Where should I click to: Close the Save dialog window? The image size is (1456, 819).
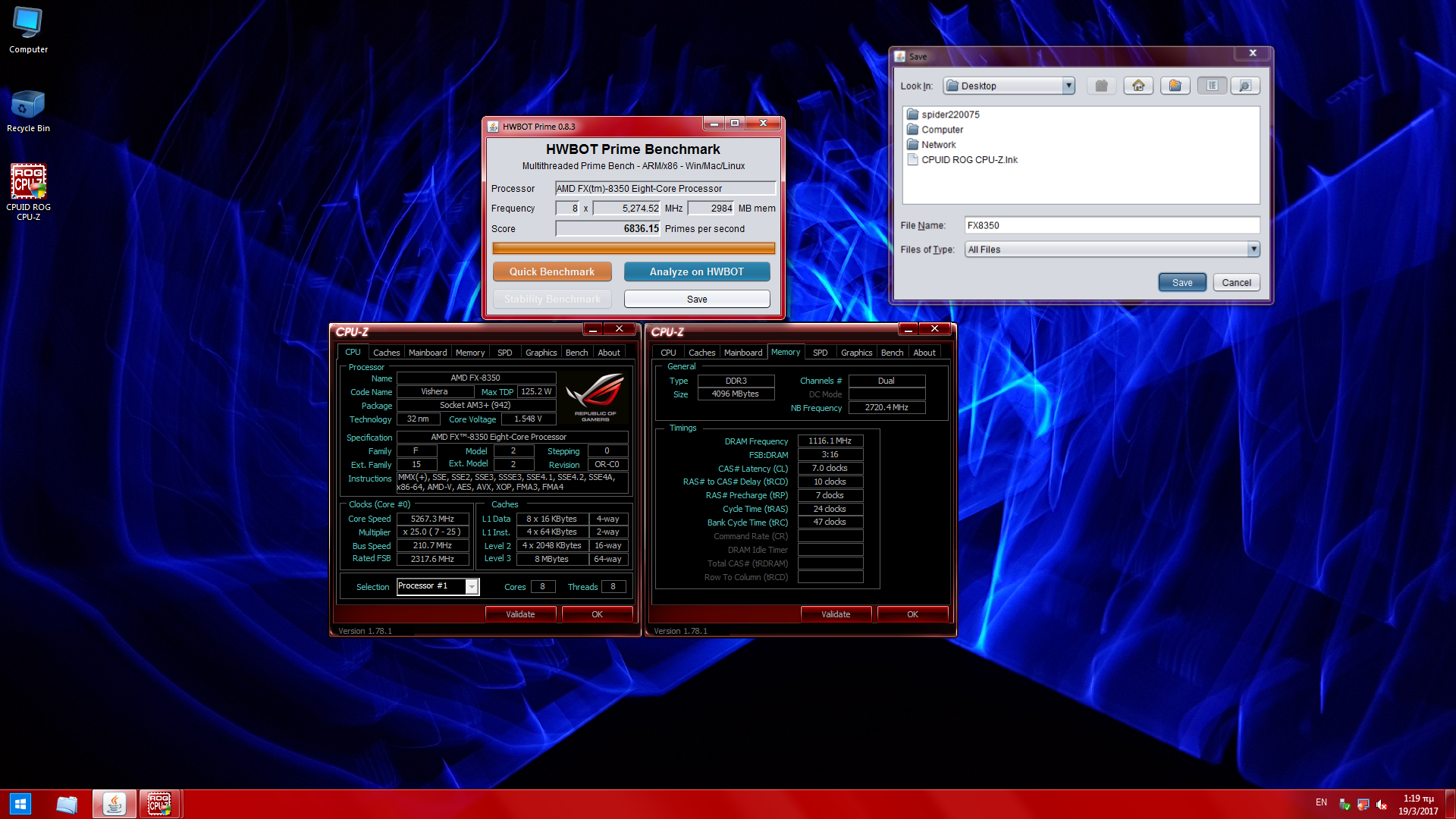1253,54
